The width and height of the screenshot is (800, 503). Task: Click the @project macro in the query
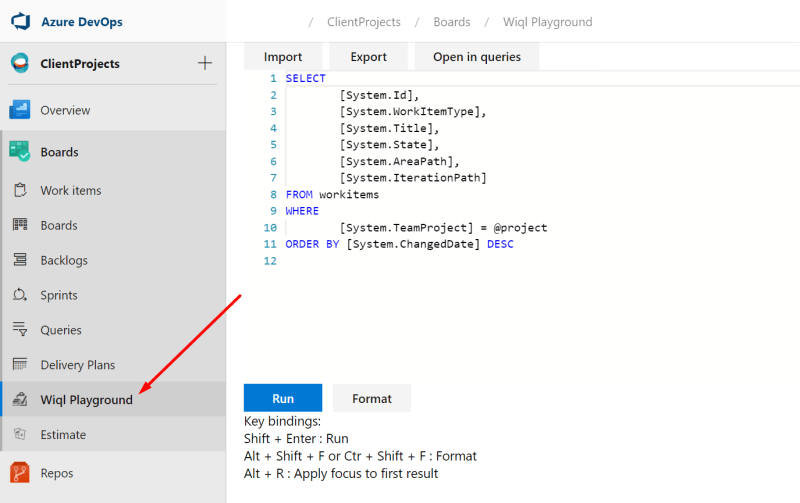520,228
